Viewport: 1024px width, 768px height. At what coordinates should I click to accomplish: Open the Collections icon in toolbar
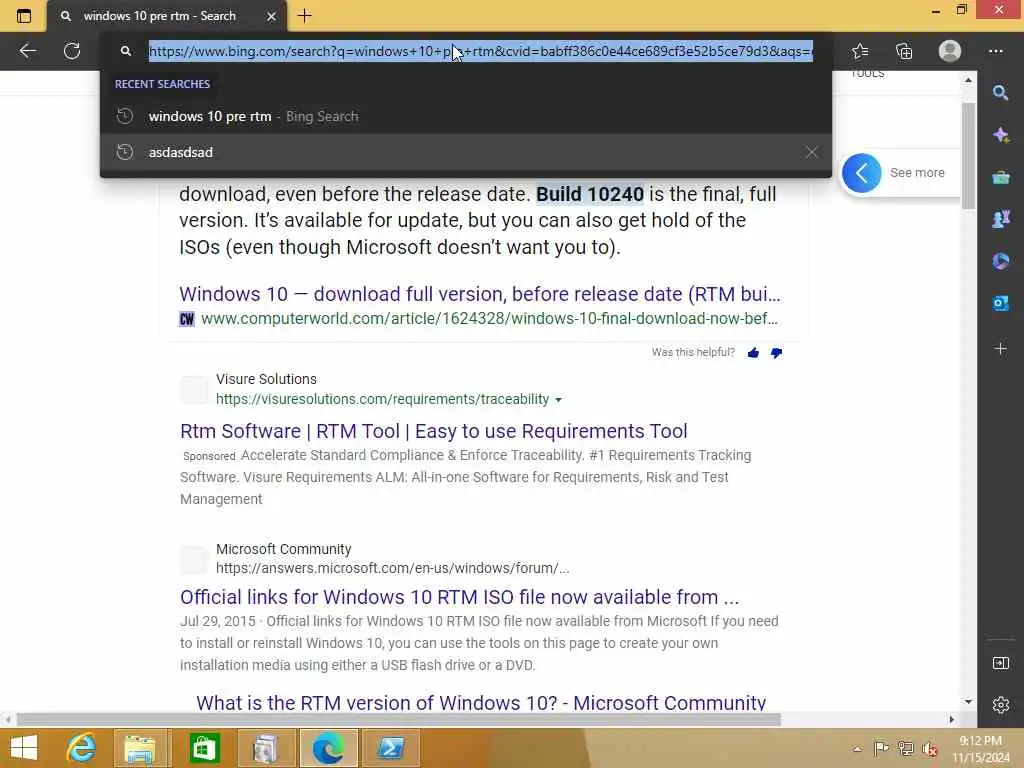pyautogui.click(x=904, y=51)
